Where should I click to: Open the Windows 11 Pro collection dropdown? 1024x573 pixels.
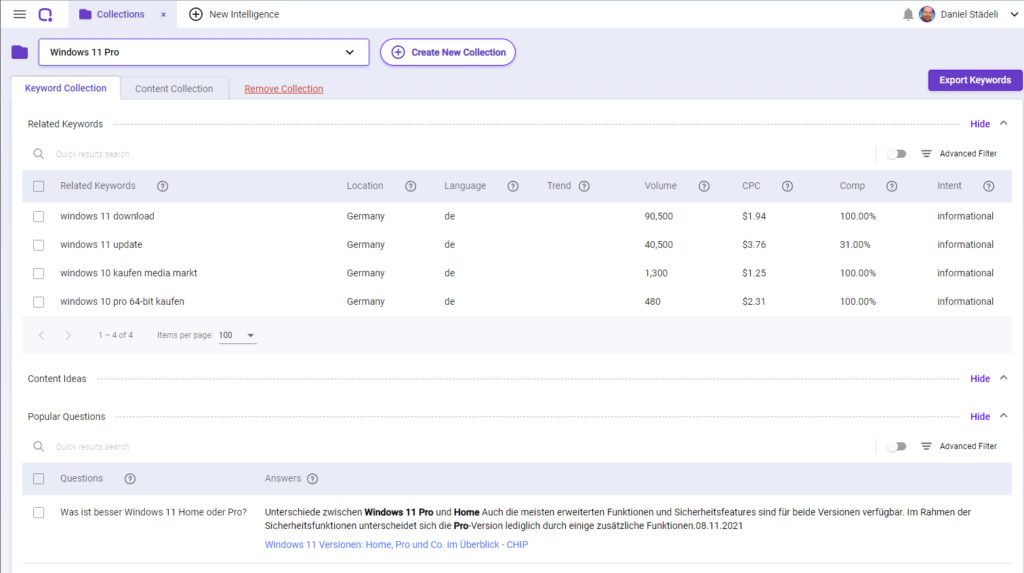[204, 52]
